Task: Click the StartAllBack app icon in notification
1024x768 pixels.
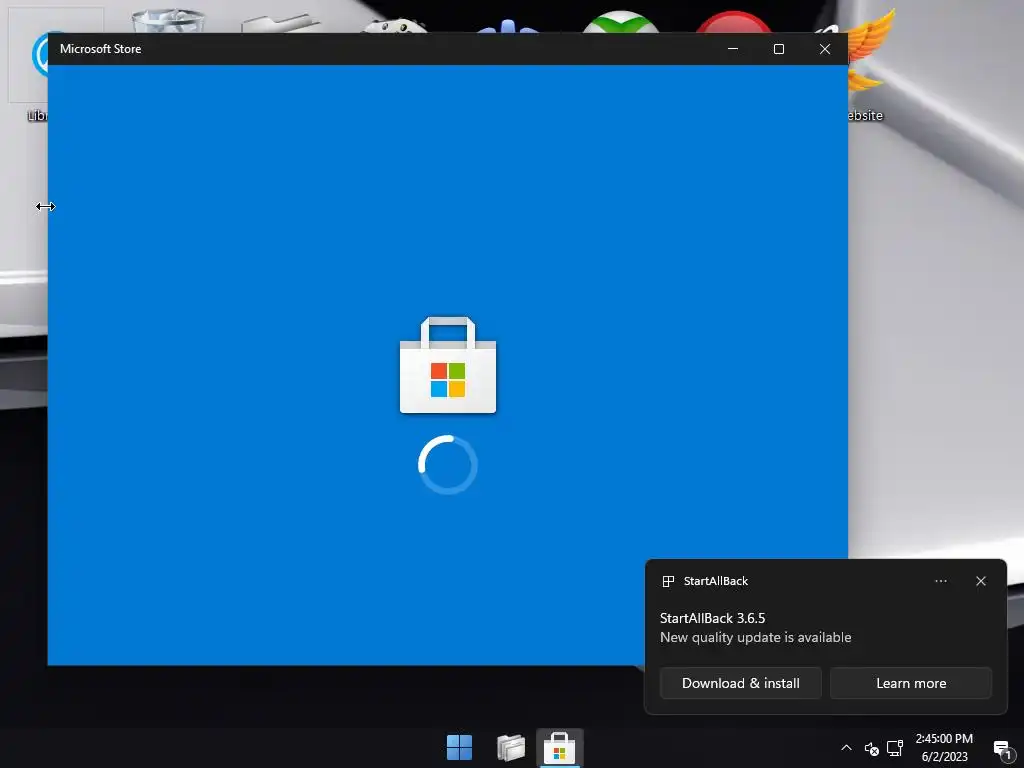Action: 668,581
